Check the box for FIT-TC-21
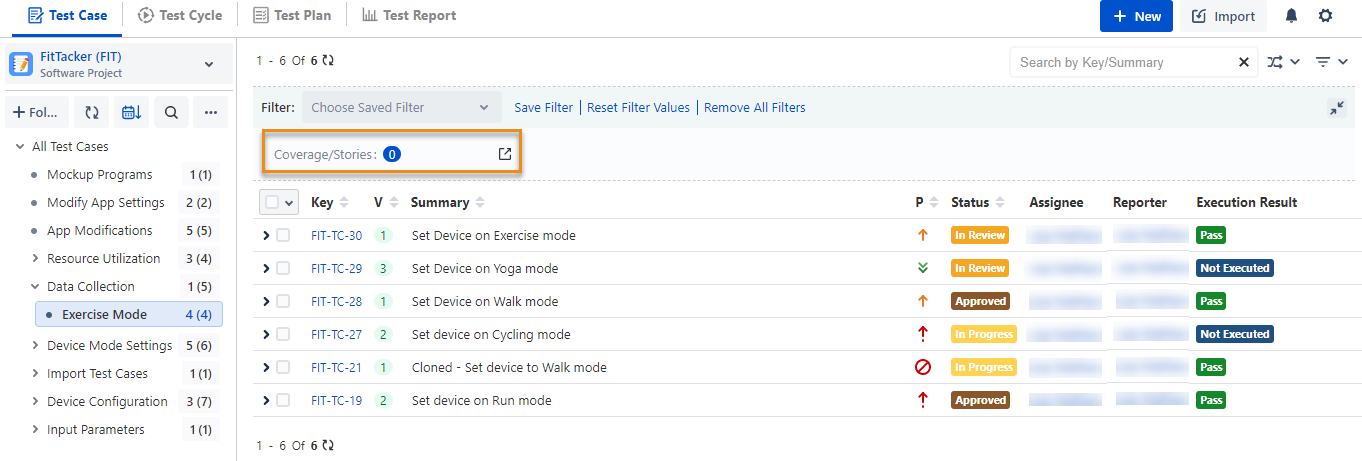1362x461 pixels. 283,367
